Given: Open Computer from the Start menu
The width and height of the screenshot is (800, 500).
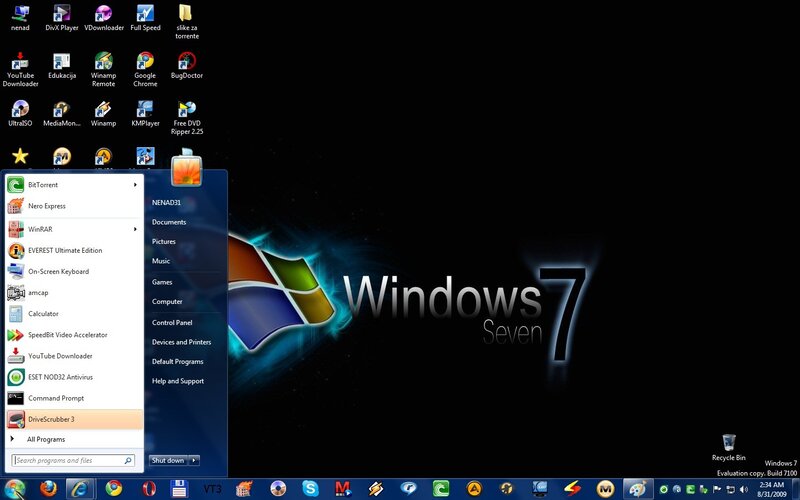Looking at the screenshot, I should pyautogui.click(x=167, y=302).
